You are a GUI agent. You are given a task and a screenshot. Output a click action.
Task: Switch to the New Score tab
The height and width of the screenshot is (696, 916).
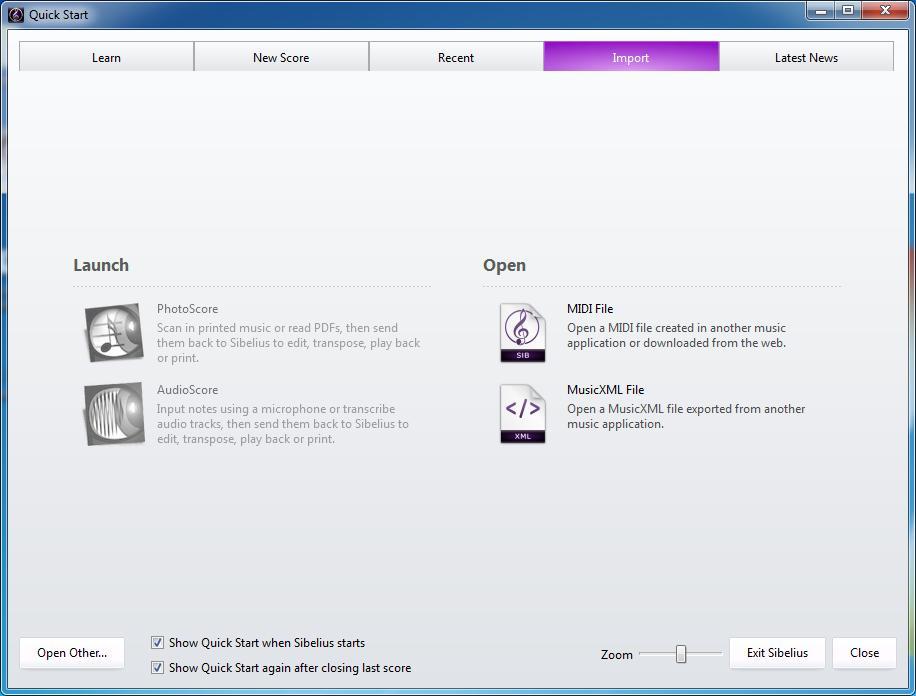281,57
